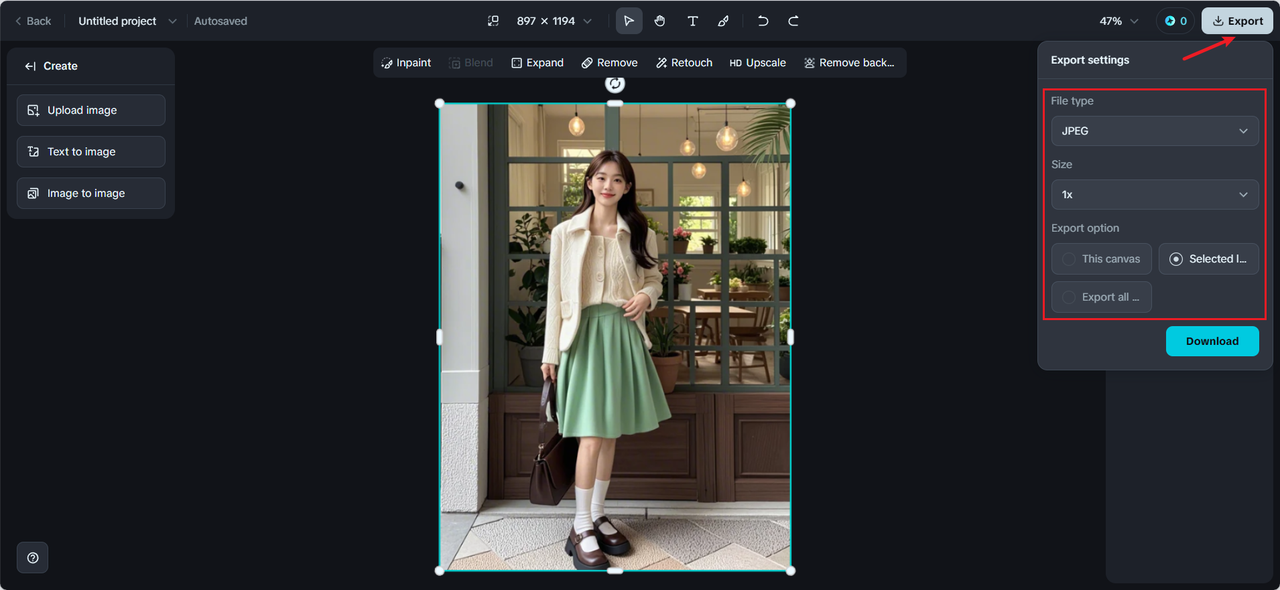The image size is (1280, 590).
Task: Click Remove background tool
Action: click(x=849, y=63)
